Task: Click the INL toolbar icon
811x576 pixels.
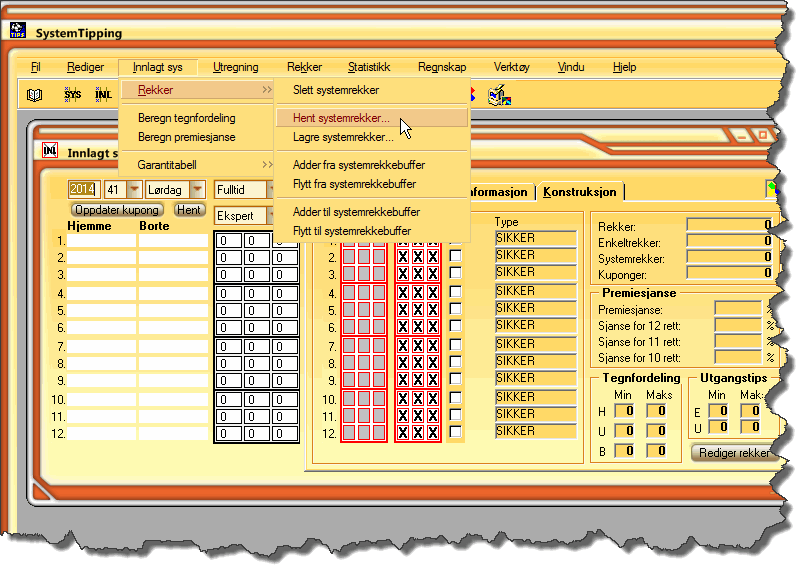Action: point(103,95)
